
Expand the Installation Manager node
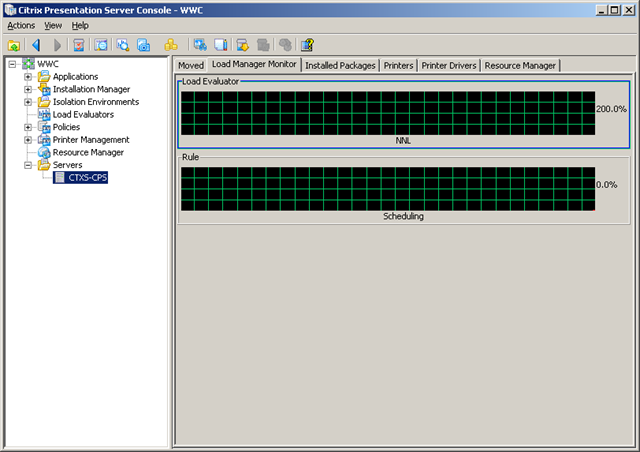click(28, 90)
